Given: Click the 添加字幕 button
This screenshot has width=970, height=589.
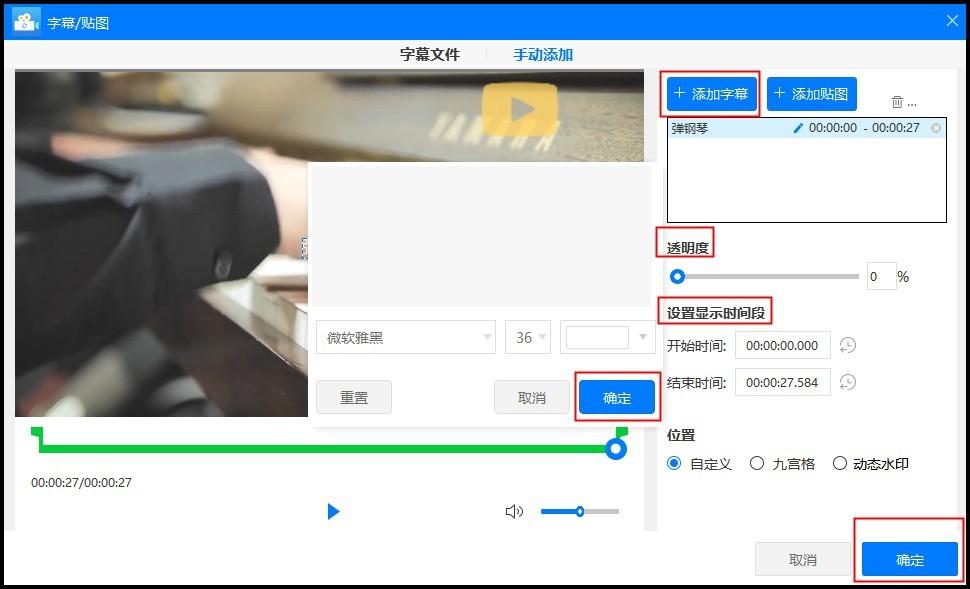Looking at the screenshot, I should pos(711,94).
